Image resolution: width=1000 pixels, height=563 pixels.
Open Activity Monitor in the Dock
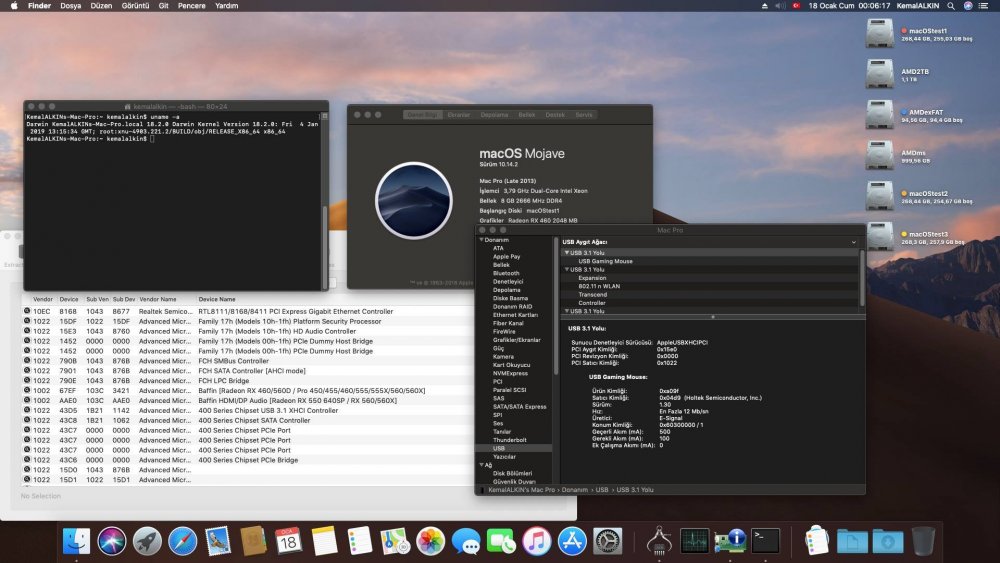click(x=695, y=541)
